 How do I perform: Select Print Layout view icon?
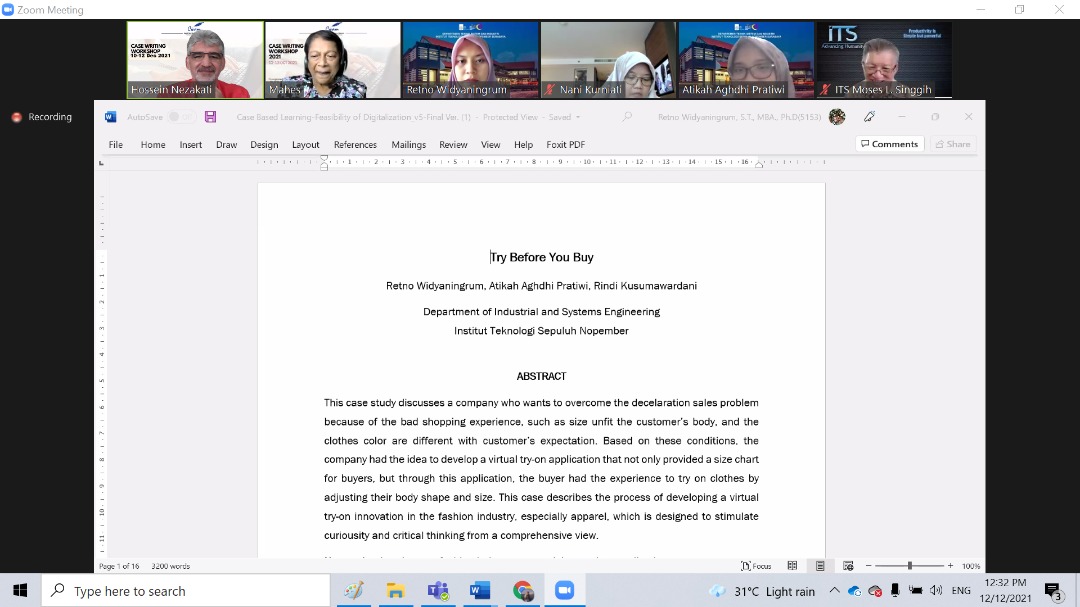820,566
